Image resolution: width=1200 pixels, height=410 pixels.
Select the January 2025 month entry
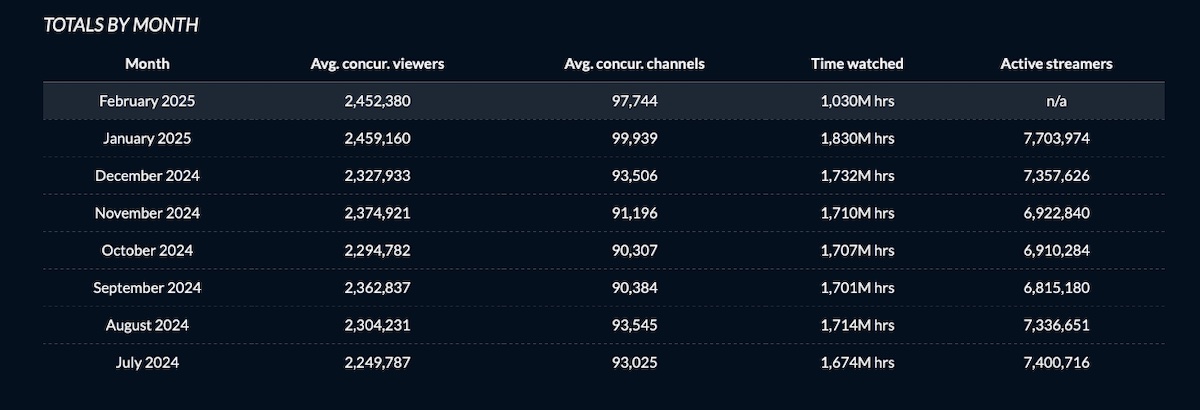click(x=147, y=139)
